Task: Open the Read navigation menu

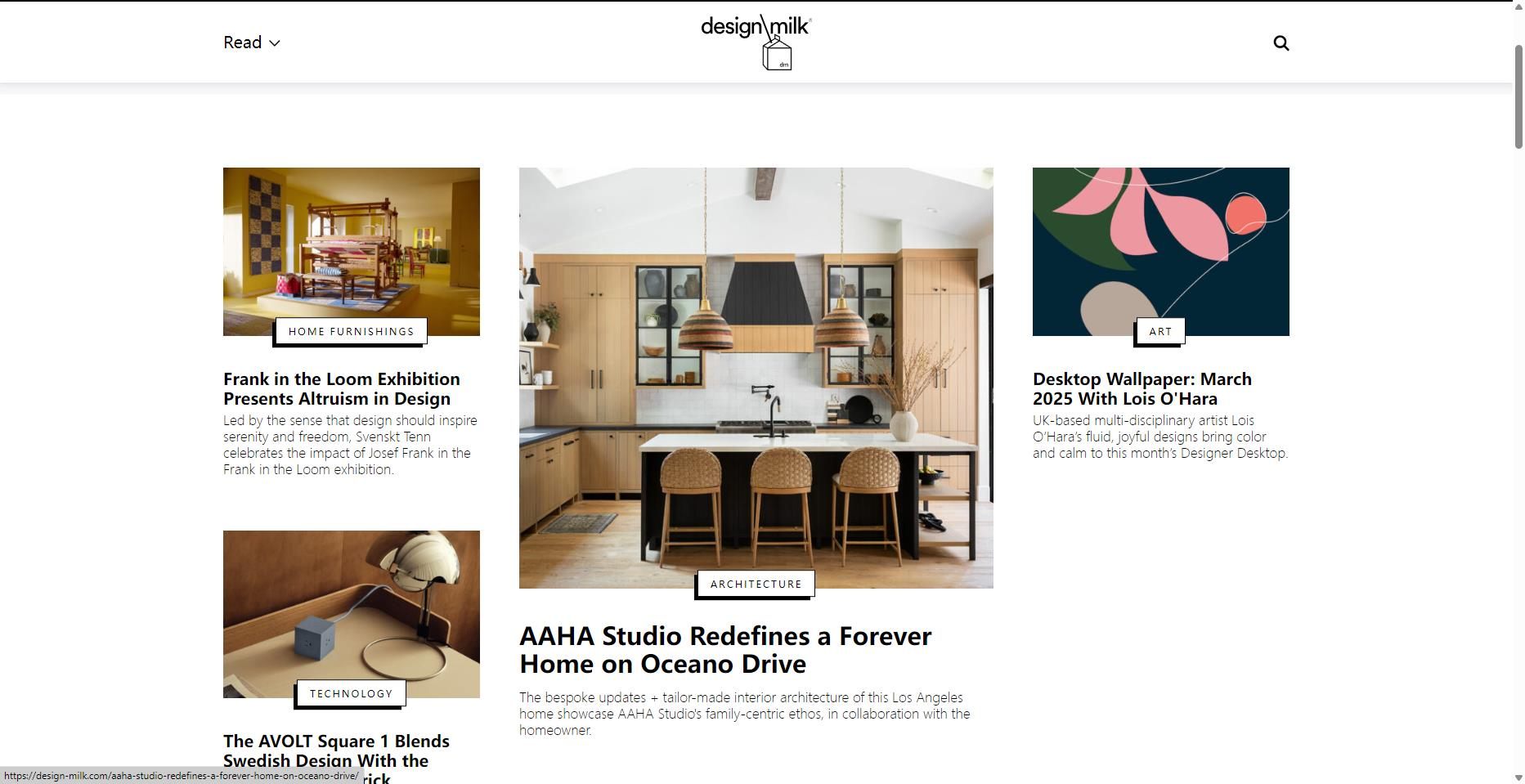Action: tap(251, 43)
